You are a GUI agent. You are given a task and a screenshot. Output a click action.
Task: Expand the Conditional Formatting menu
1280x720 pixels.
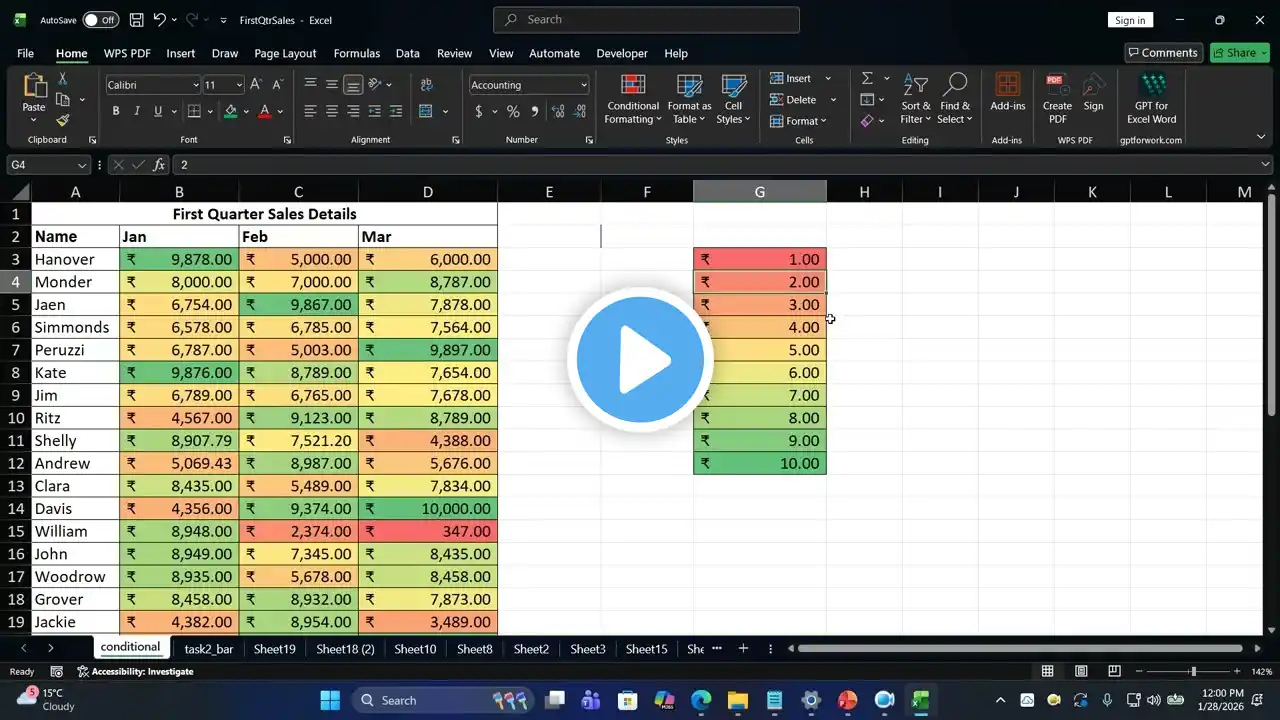633,98
